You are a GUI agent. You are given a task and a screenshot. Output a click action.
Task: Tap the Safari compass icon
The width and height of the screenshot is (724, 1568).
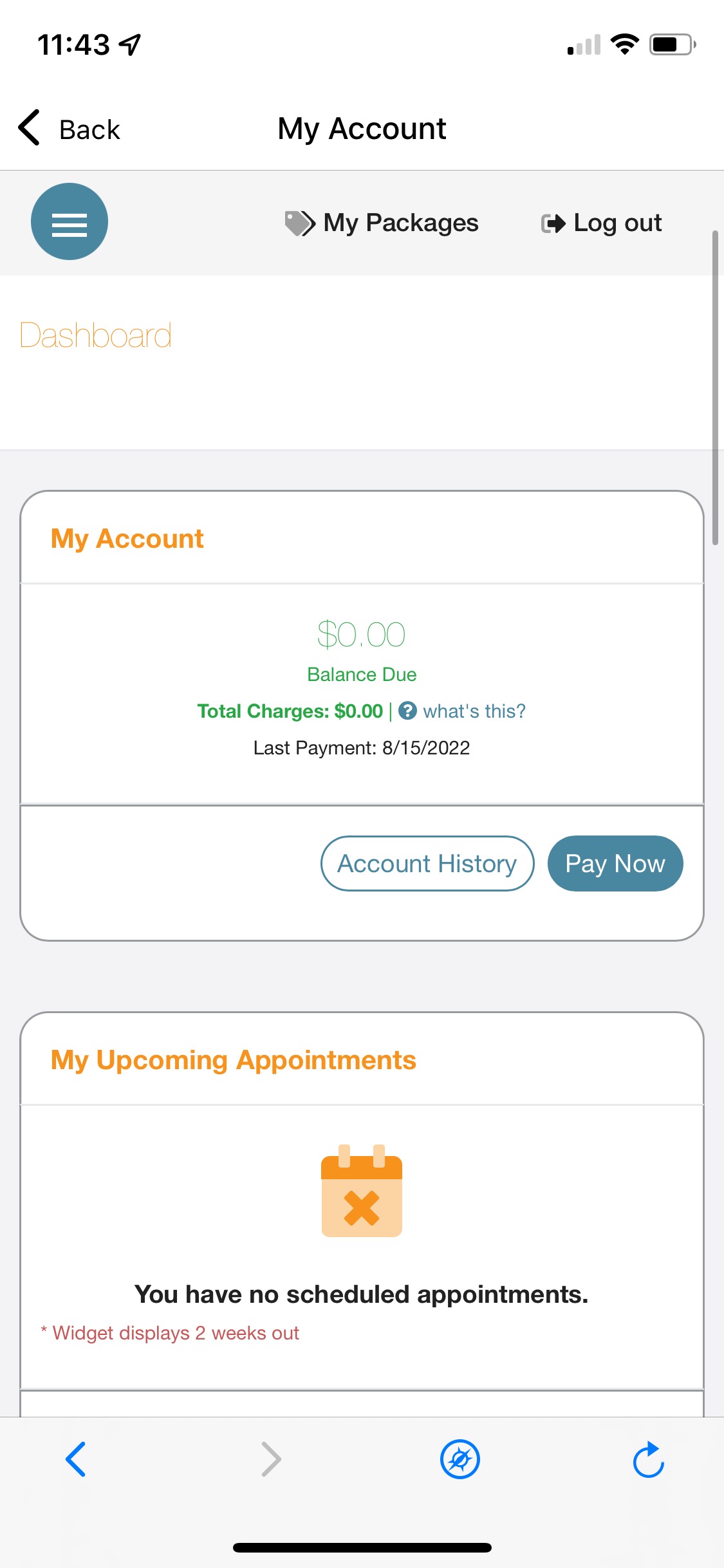click(459, 1459)
